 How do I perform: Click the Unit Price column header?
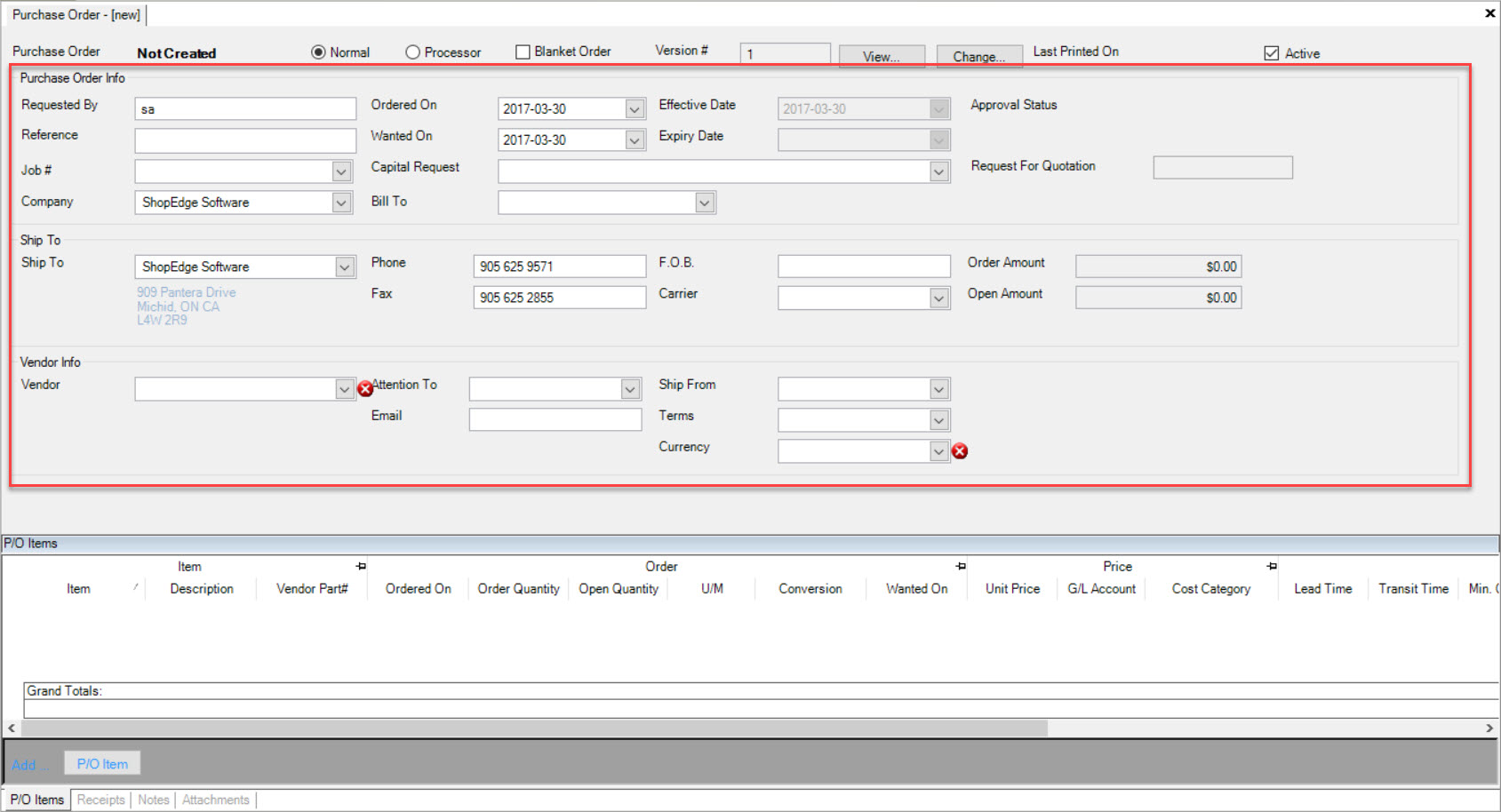pyautogui.click(x=1012, y=589)
